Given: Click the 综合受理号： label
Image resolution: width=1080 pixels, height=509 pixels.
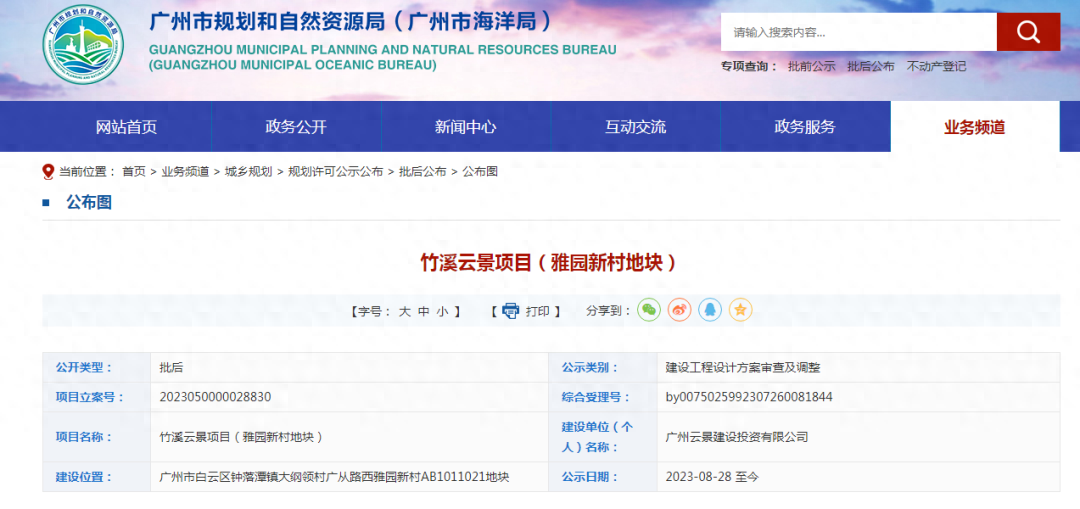Looking at the screenshot, I should tap(596, 397).
